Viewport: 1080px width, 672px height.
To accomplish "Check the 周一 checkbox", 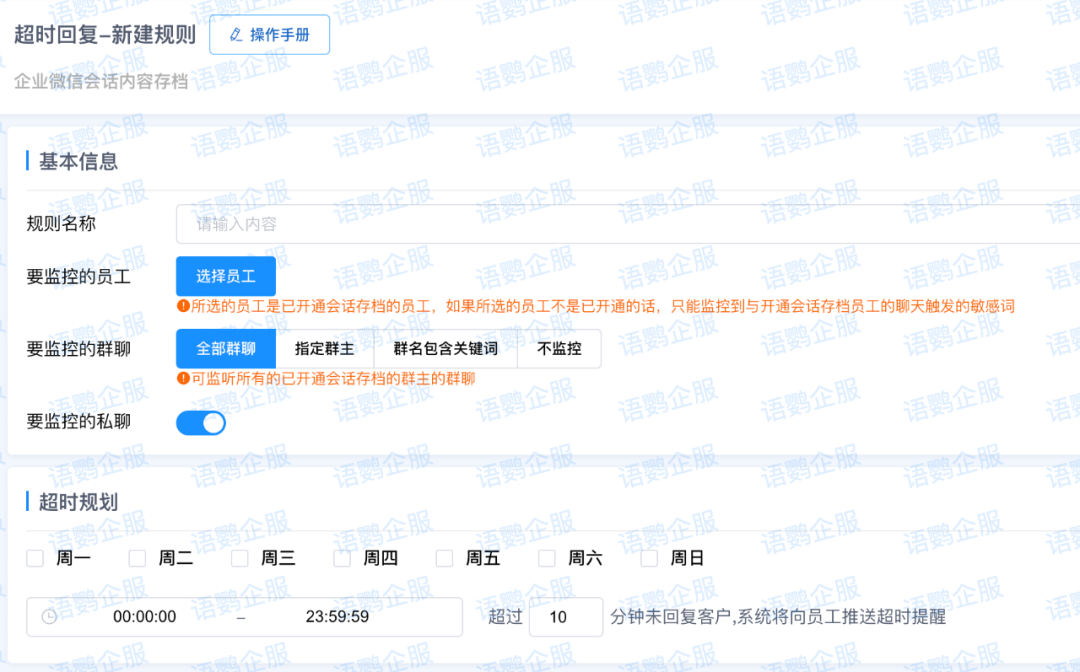I will (x=35, y=558).
